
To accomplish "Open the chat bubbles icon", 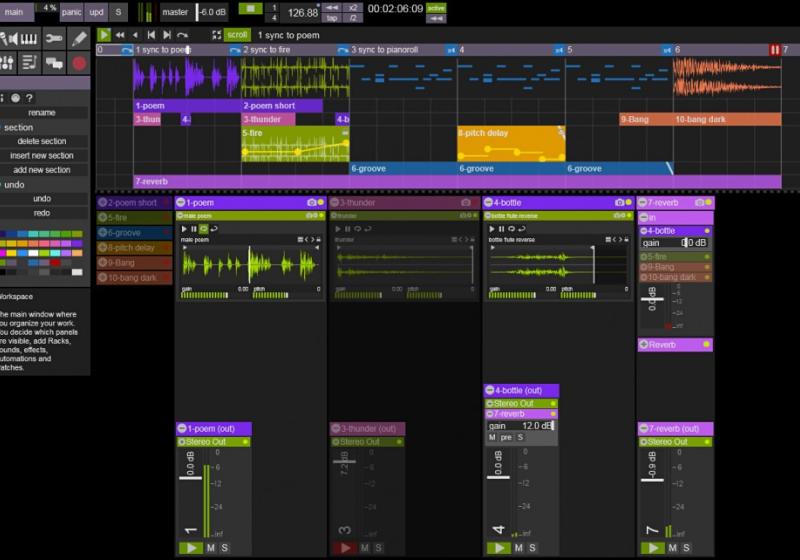I will tap(54, 63).
